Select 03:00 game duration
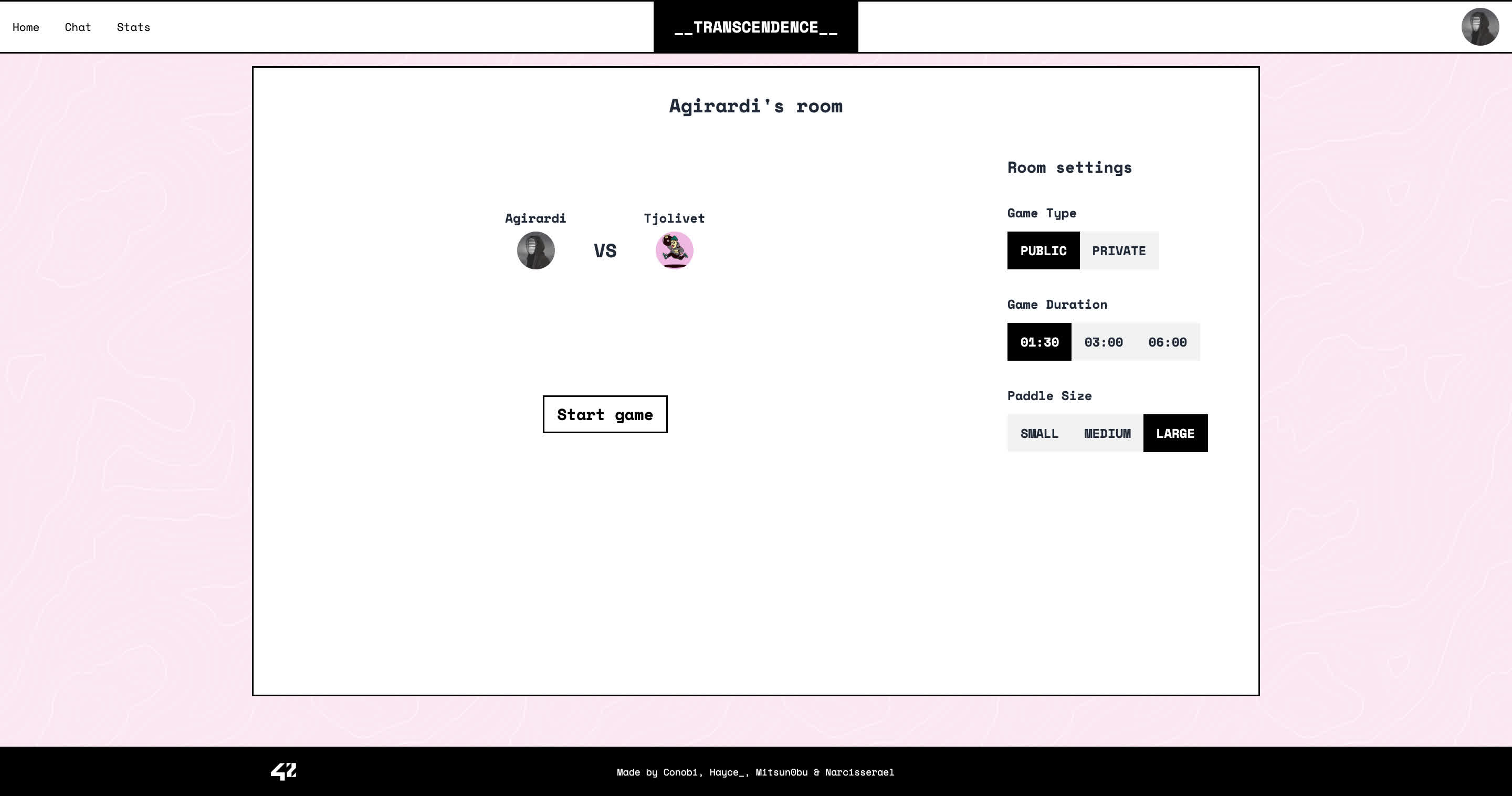This screenshot has height=796, width=1512. pyautogui.click(x=1103, y=342)
